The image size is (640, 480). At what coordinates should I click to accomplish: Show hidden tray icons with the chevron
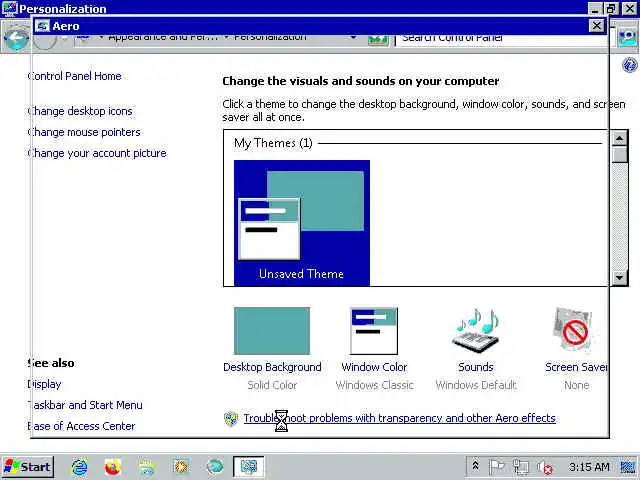(x=475, y=466)
